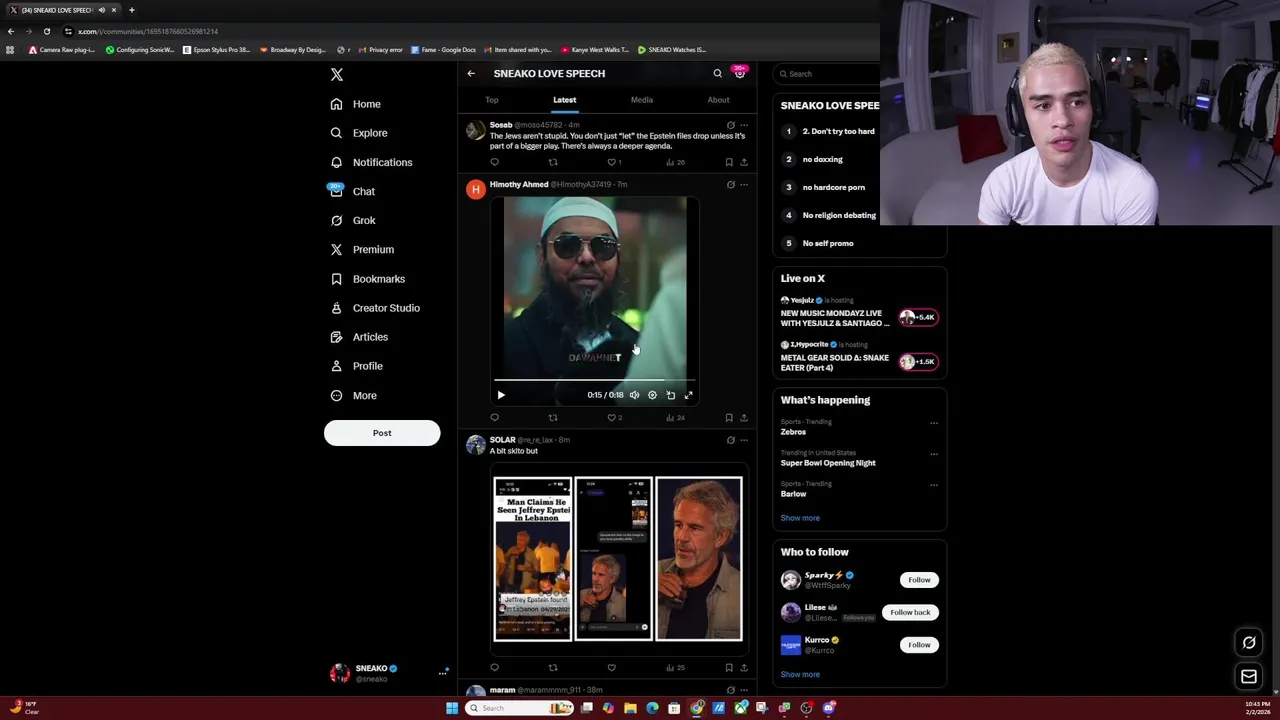Click Grok icon on Himothy Ahmed's post
The height and width of the screenshot is (720, 1280).
click(730, 185)
